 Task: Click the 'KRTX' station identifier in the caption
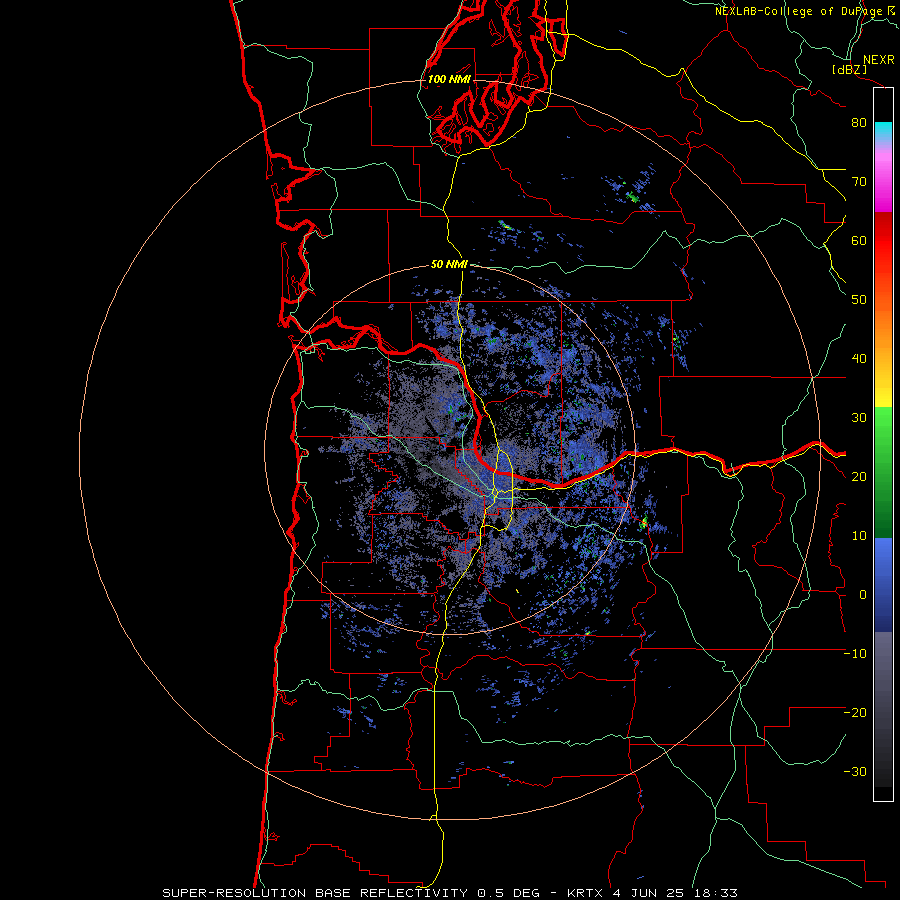pyautogui.click(x=584, y=893)
